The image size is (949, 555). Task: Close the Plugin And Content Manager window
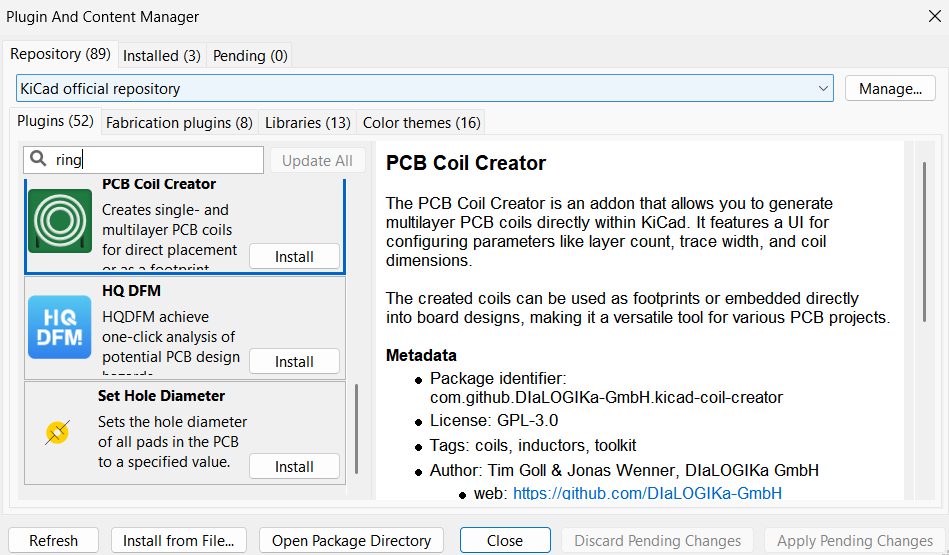[934, 16]
